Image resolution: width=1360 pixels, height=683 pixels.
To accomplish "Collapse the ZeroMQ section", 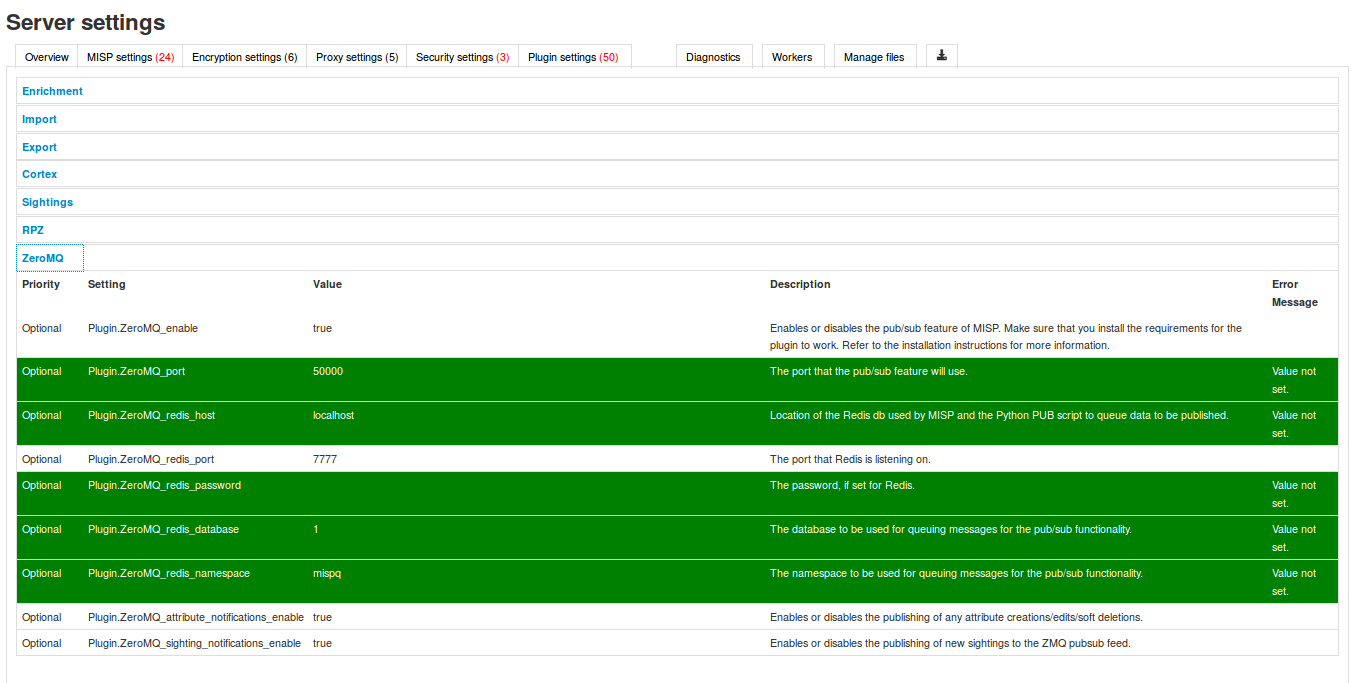I will (x=43, y=258).
